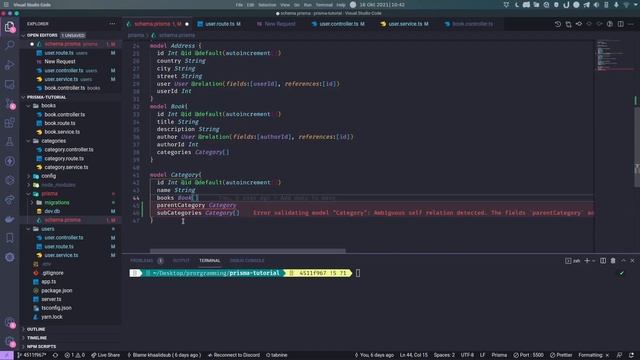Switch to the user.service.ts editor tab

coord(405,24)
